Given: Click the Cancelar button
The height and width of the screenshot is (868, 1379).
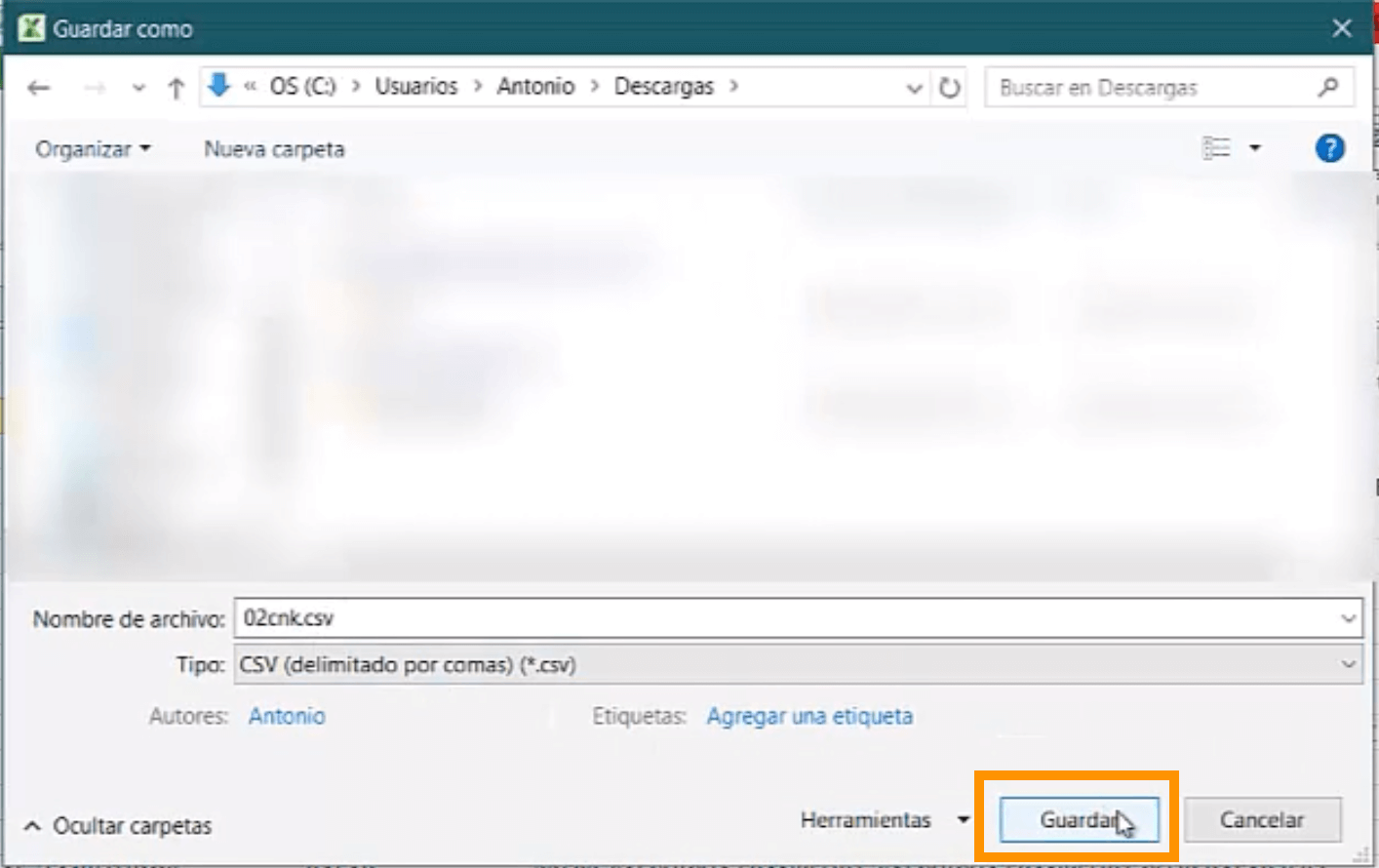Looking at the screenshot, I should [1262, 820].
